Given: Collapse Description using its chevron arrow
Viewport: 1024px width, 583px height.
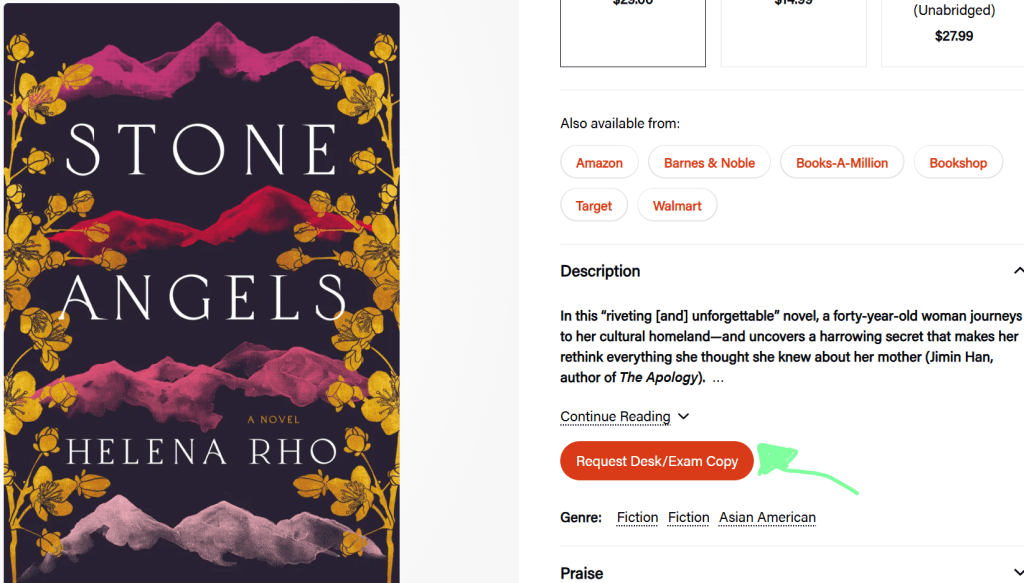Looking at the screenshot, I should point(1018,271).
